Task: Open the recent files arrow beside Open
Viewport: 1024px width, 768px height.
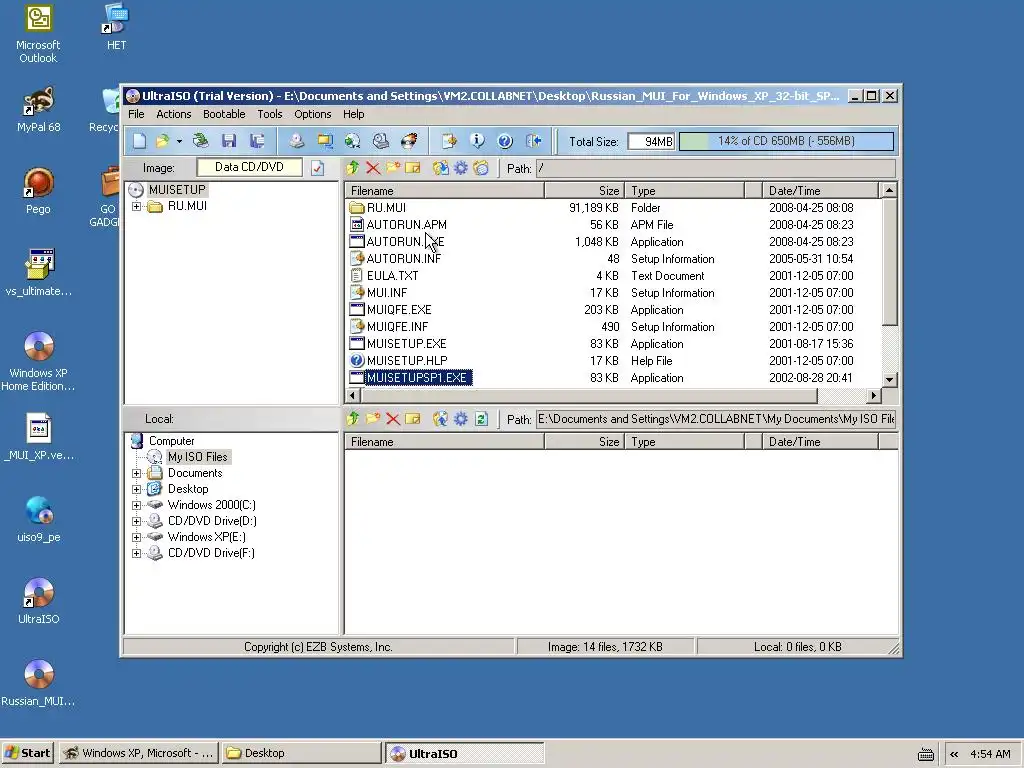Action: point(179,141)
